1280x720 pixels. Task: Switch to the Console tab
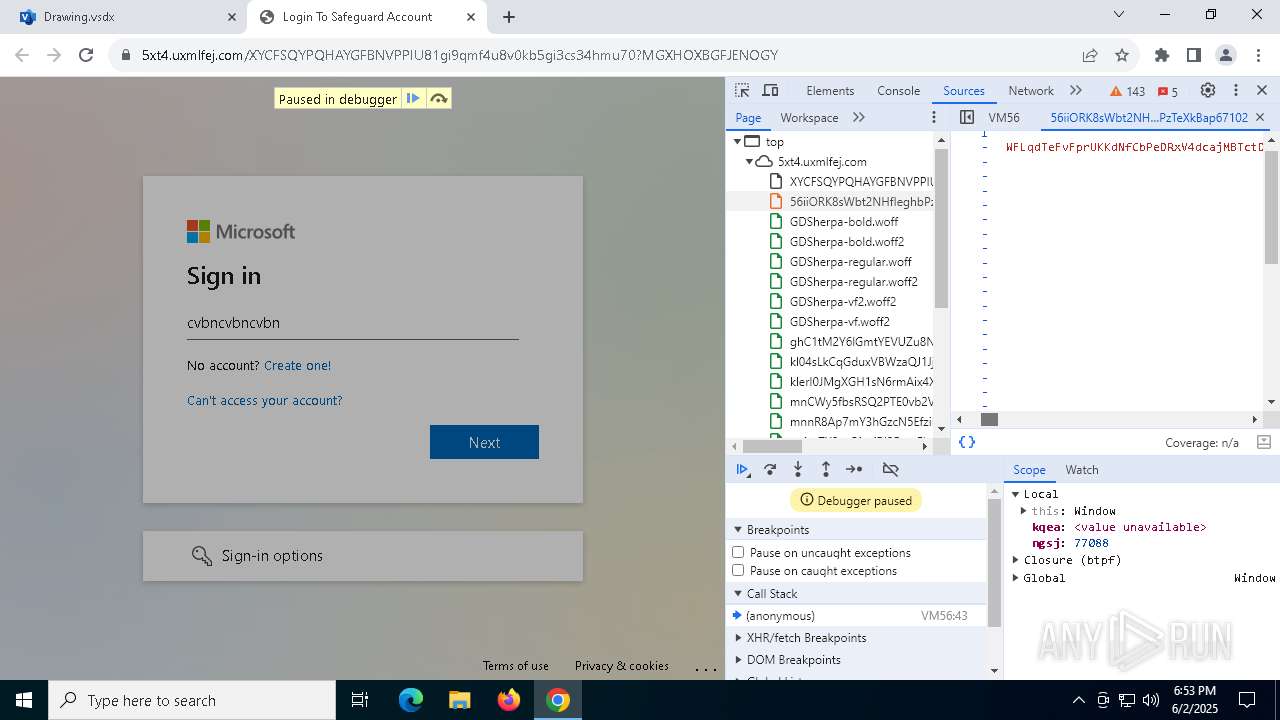pyautogui.click(x=898, y=90)
